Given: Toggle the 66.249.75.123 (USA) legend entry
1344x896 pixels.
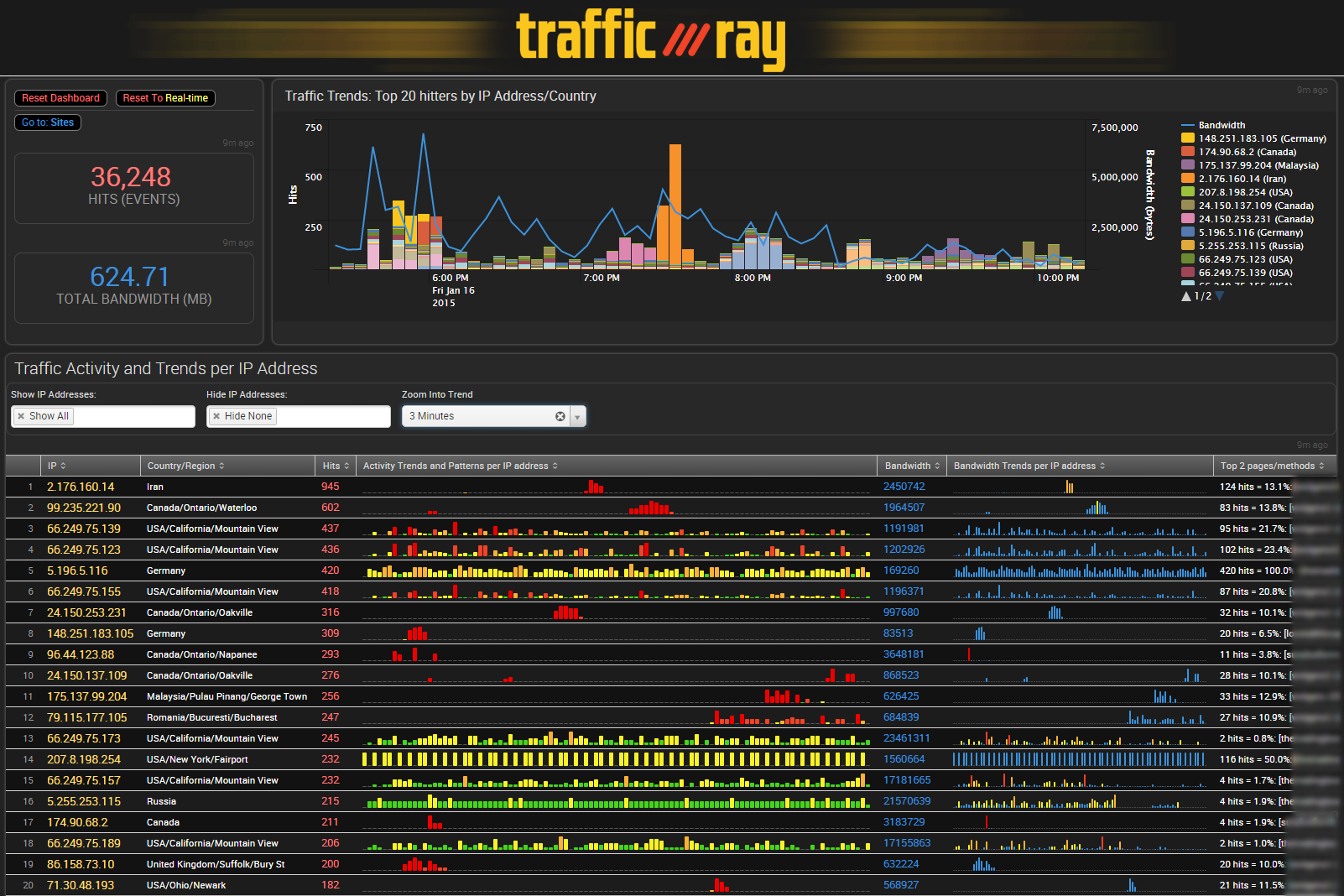Looking at the screenshot, I should tap(1237, 259).
